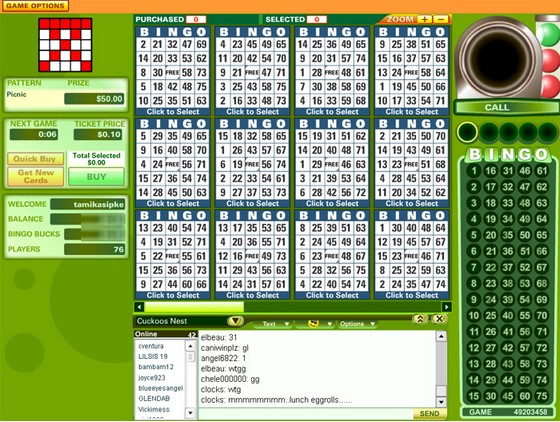The image size is (560, 422).
Task: Collapse the chat panel with double-chevron icon
Action: [x=420, y=319]
